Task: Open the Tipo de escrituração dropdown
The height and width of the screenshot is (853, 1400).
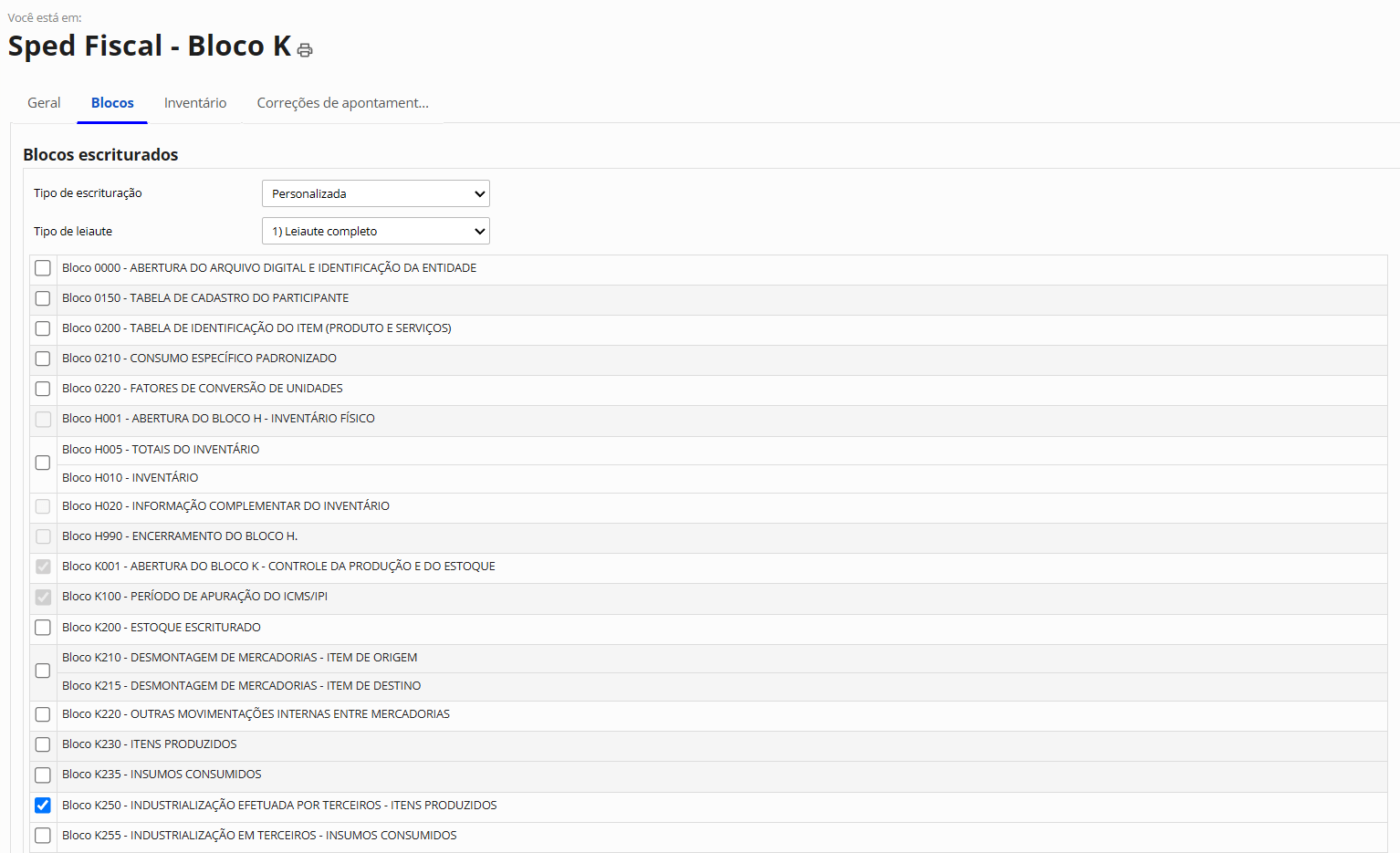Action: (375, 193)
